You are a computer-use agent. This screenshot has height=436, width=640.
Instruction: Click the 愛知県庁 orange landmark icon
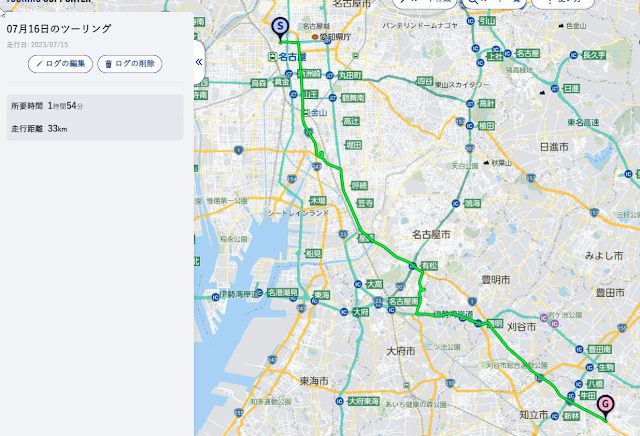coord(315,37)
